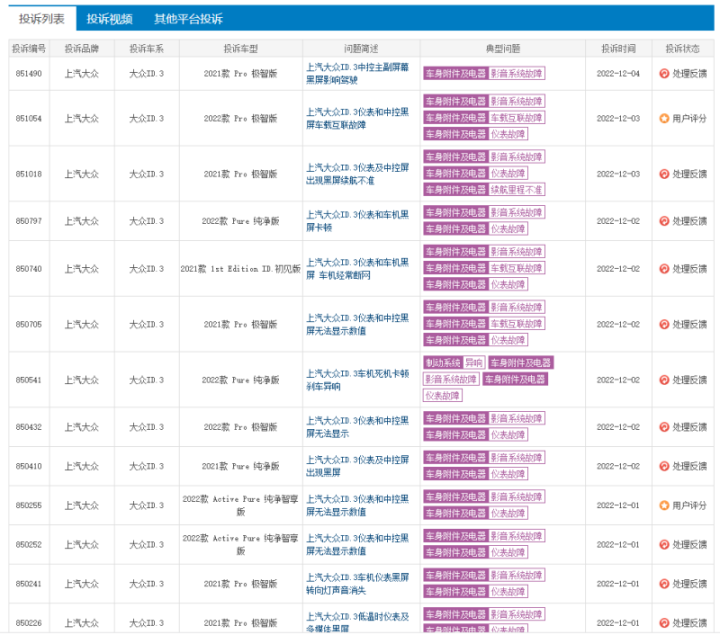The height and width of the screenshot is (635, 720).
Task: Click the 处理反馈 status icon for complaint 851490
Action: pyautogui.click(x=664, y=73)
